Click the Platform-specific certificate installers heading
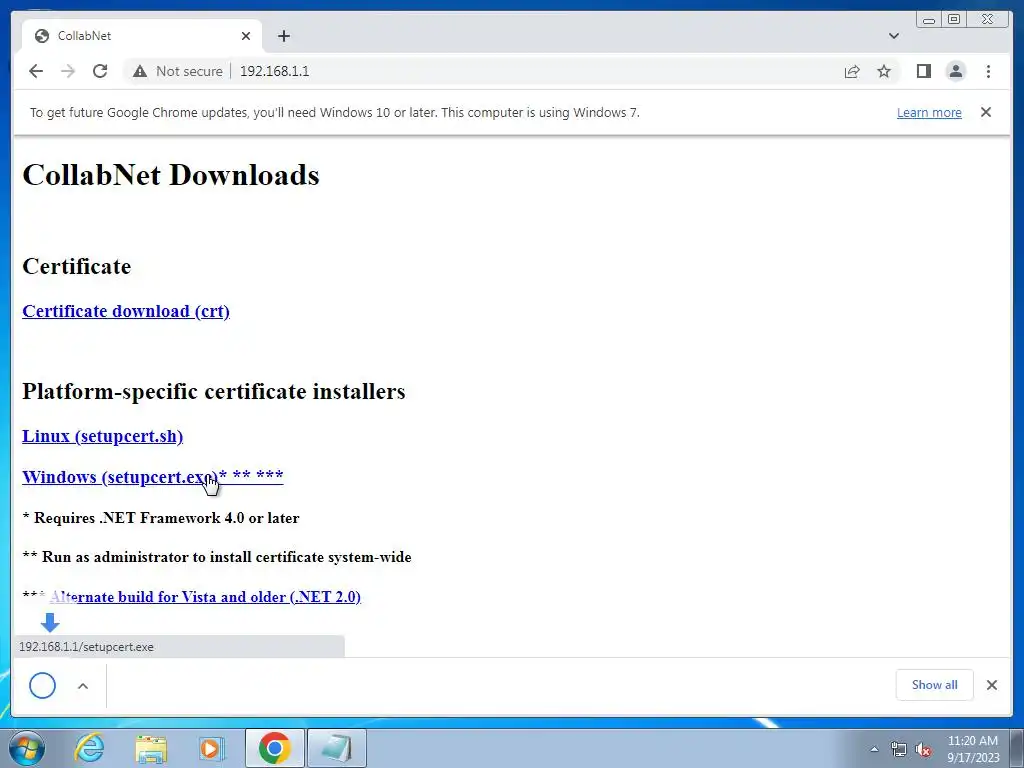Viewport: 1024px width, 768px height. tap(214, 391)
